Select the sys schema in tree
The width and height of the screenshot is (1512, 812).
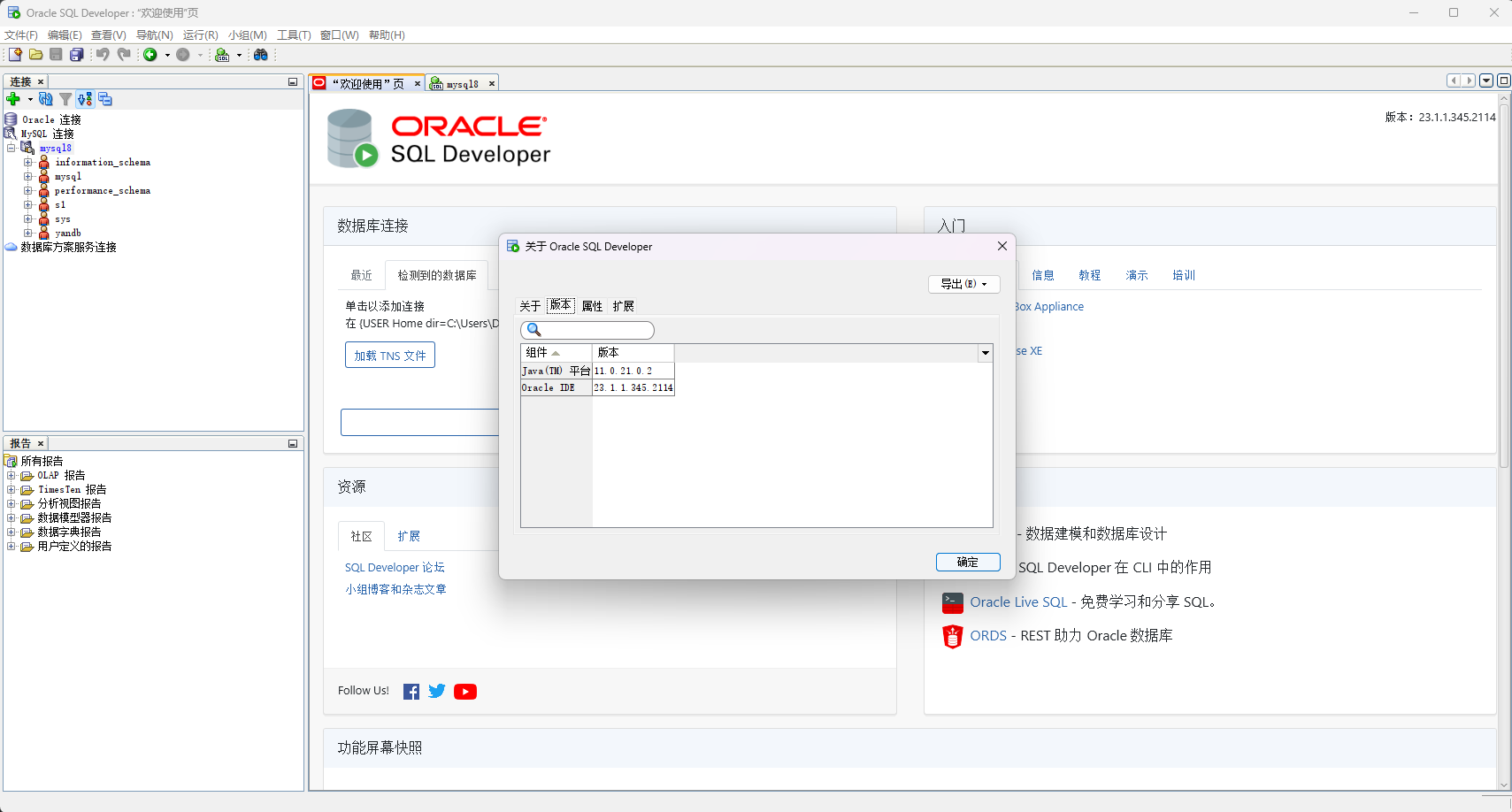tap(63, 218)
